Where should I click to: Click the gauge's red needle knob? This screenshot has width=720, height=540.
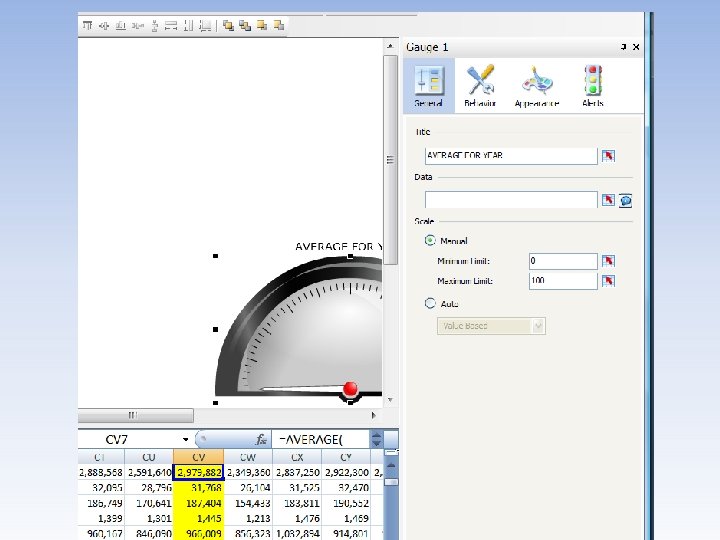coord(350,388)
